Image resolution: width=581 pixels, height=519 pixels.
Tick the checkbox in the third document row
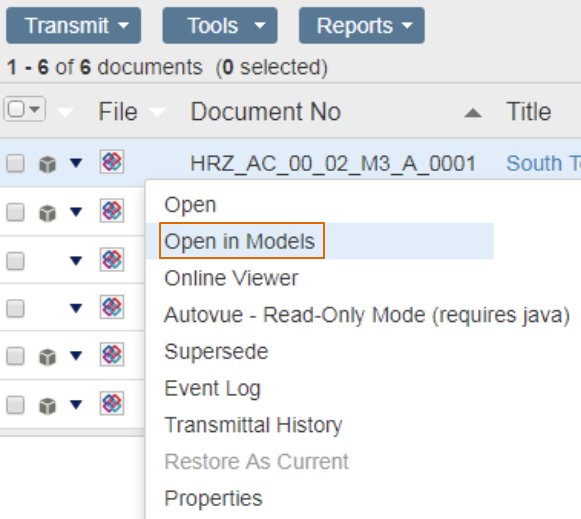click(15, 261)
